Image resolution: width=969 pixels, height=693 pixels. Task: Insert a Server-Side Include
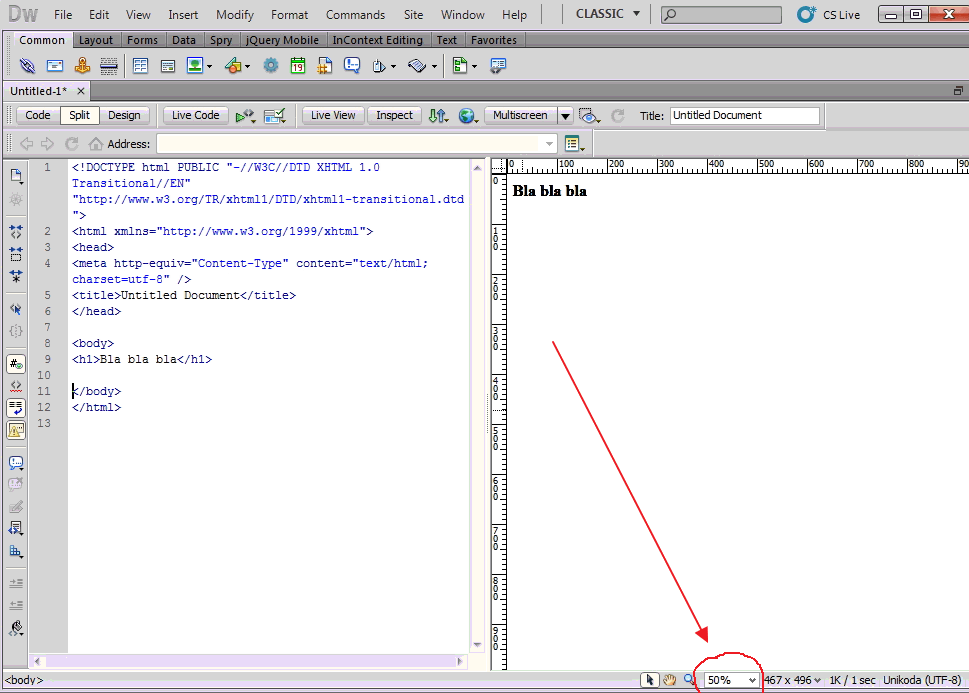324,66
